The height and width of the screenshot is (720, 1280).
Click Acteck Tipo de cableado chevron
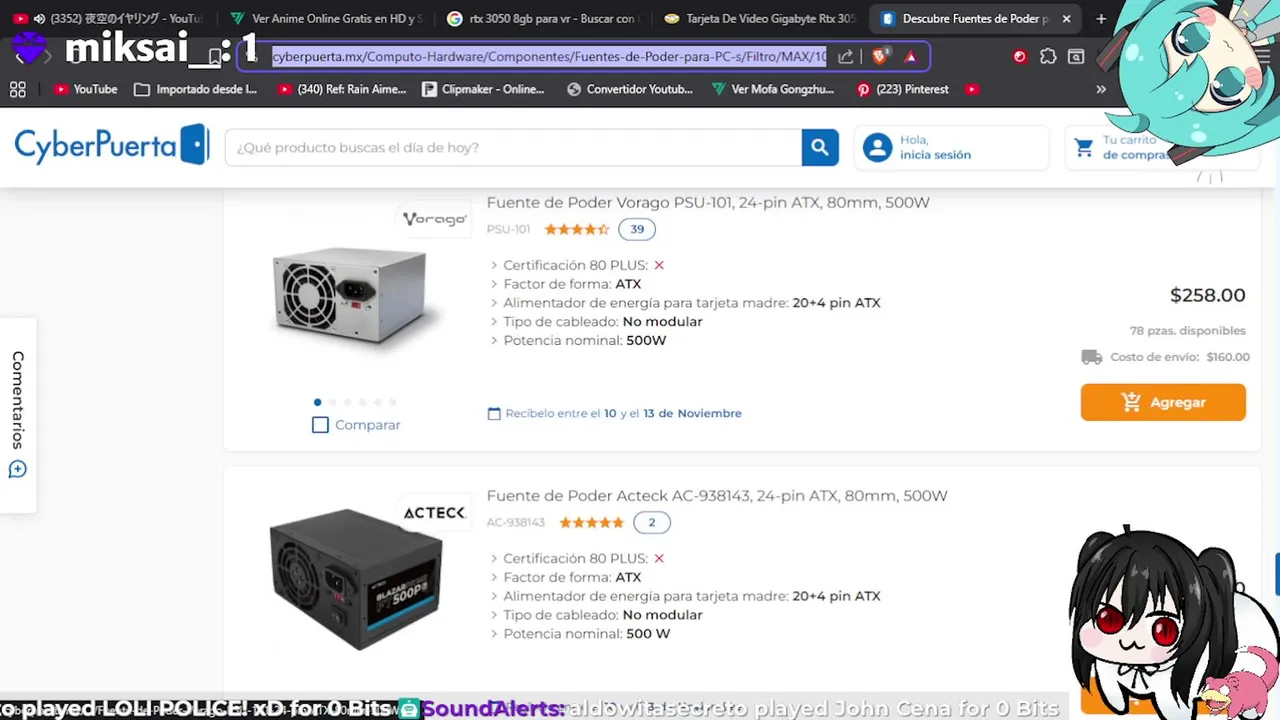click(494, 615)
